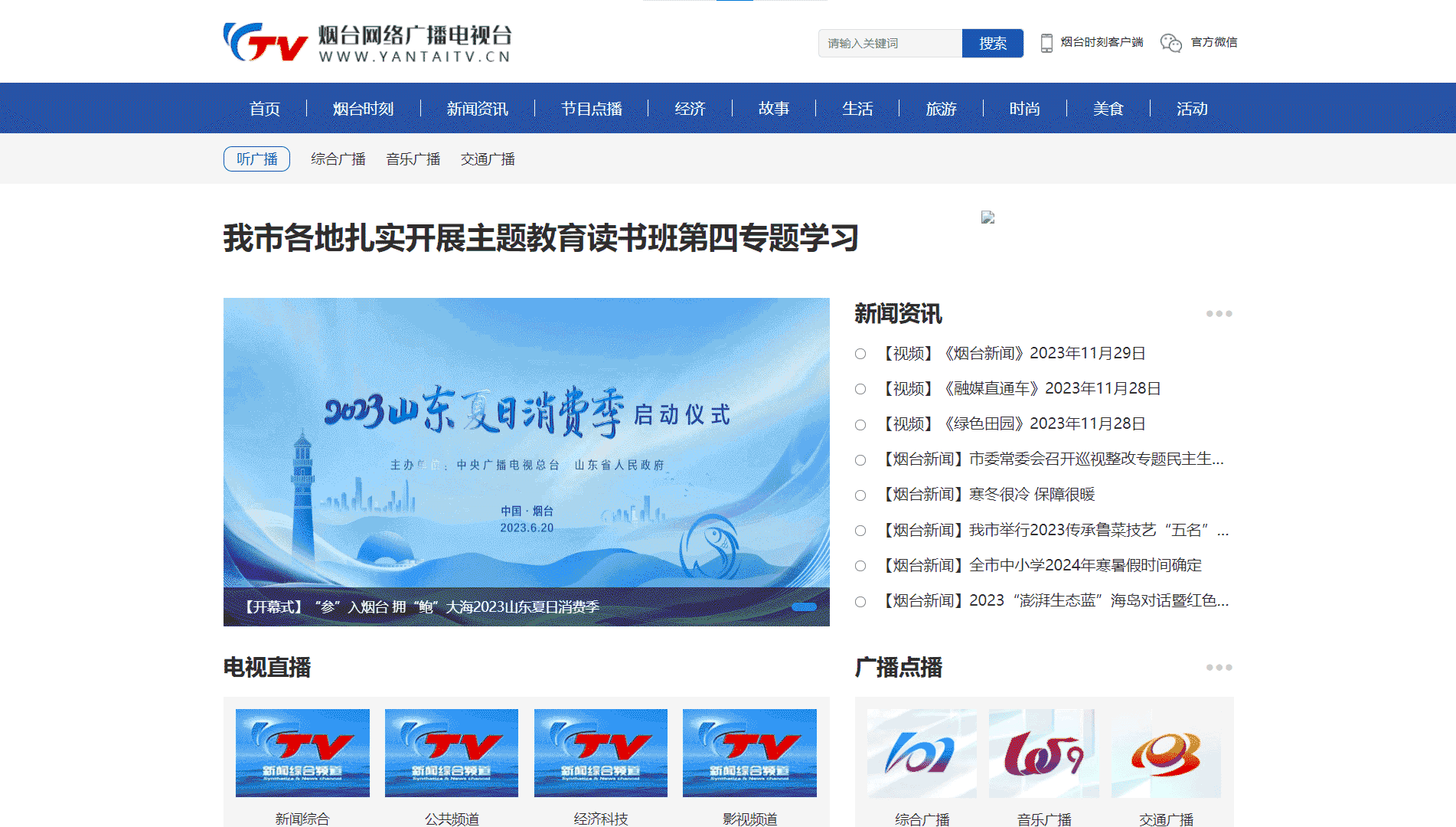
Task: Open 新闻资讯 navigation menu item
Action: 478,109
